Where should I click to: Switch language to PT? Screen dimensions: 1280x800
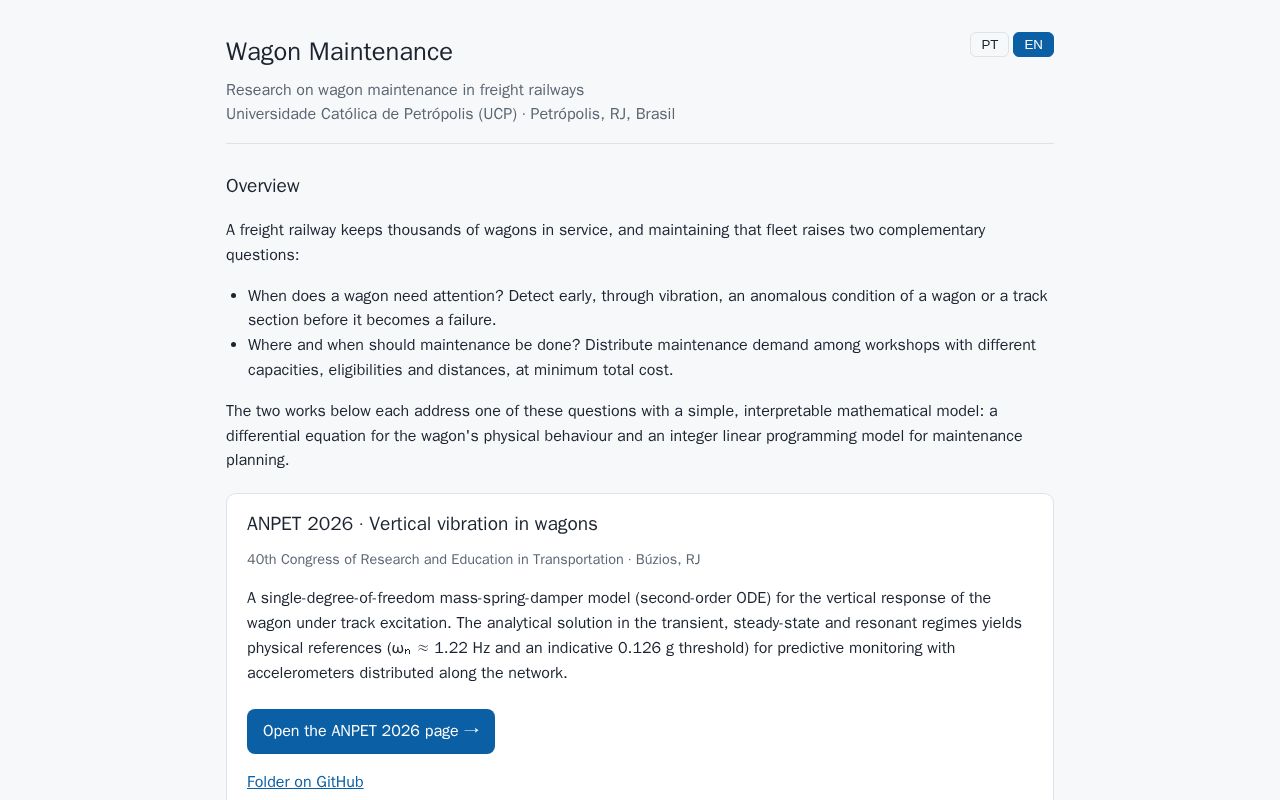(989, 45)
